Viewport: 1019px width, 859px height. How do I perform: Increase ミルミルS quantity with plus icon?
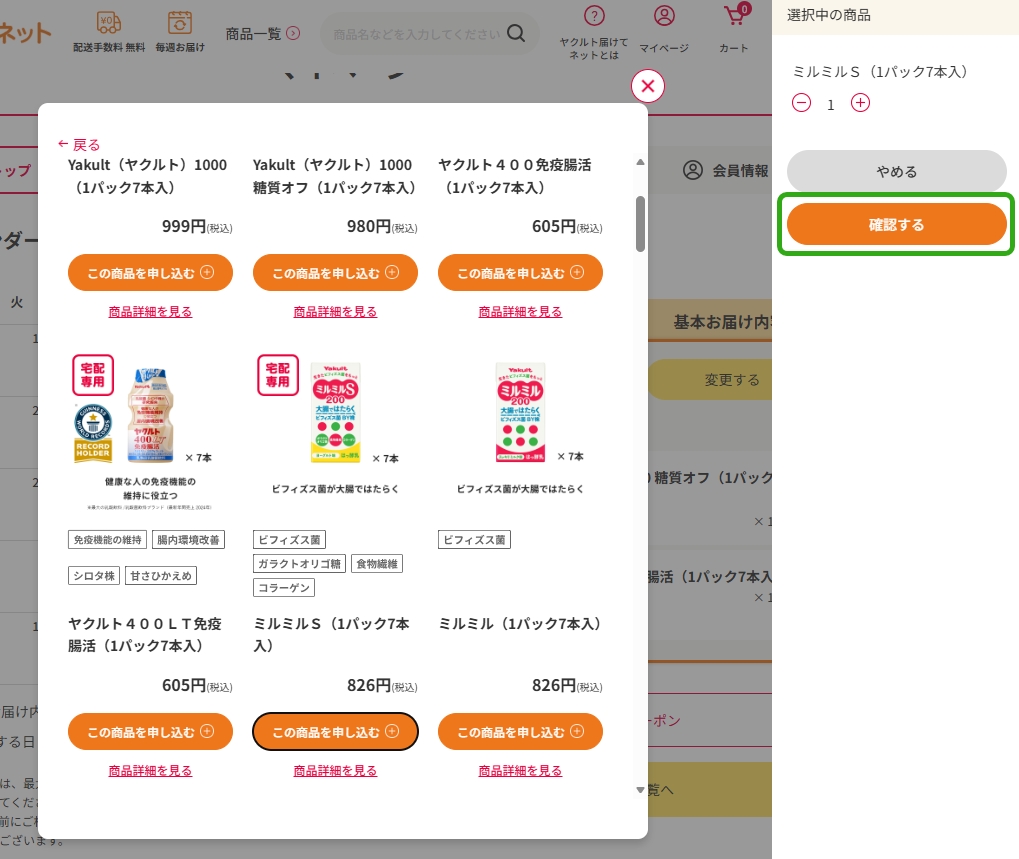[860, 103]
